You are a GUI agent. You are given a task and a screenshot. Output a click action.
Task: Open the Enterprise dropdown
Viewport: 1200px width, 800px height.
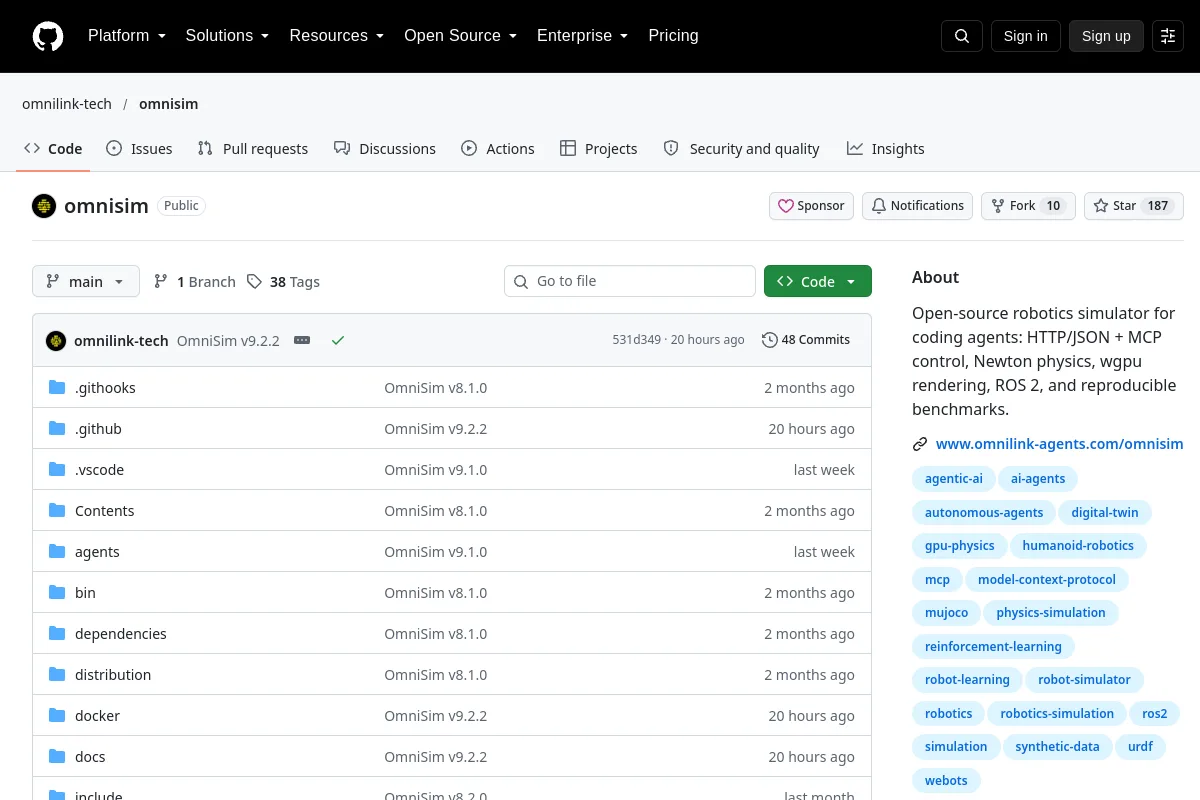click(x=583, y=36)
